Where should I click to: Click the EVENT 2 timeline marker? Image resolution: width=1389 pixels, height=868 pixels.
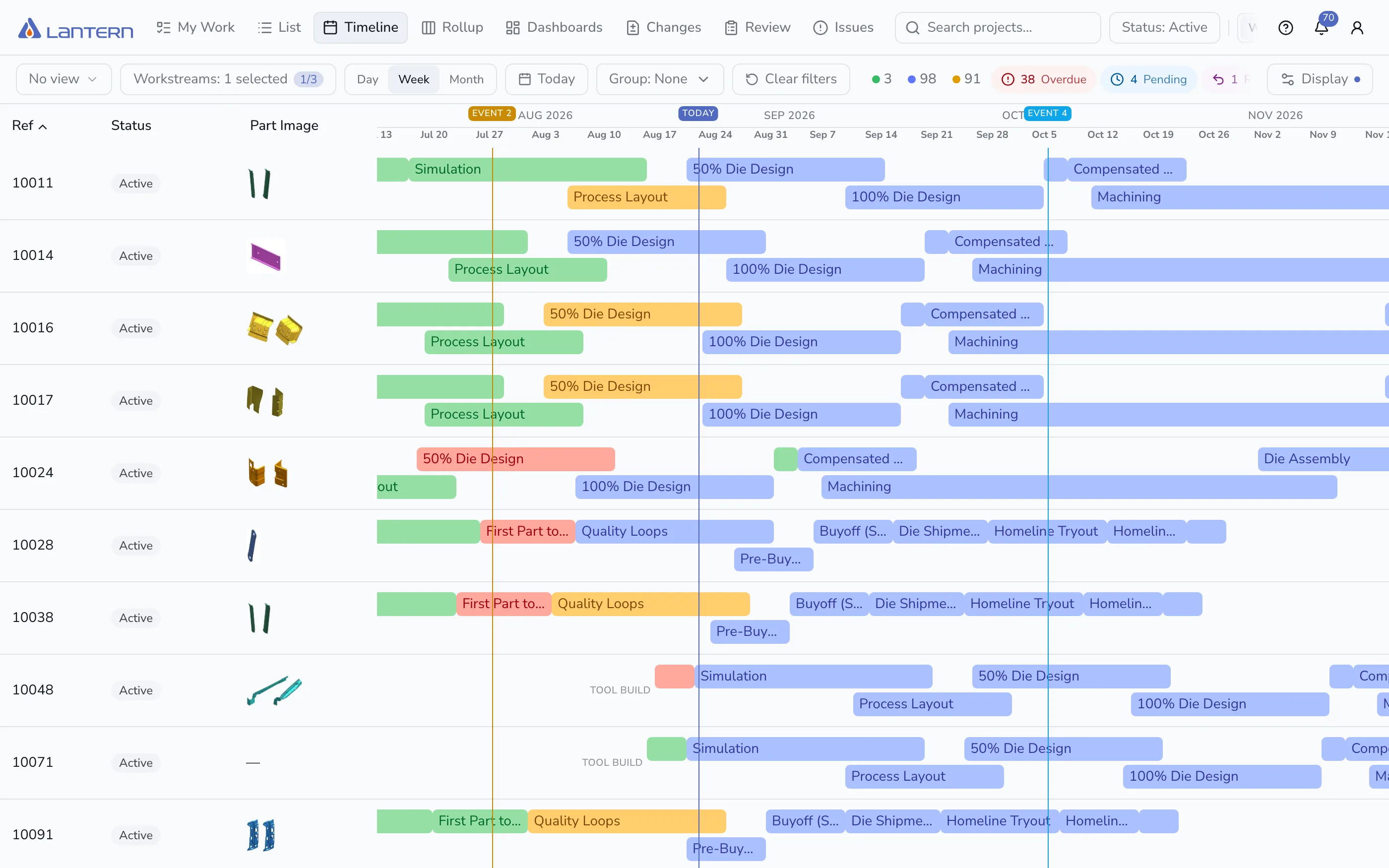coord(492,113)
